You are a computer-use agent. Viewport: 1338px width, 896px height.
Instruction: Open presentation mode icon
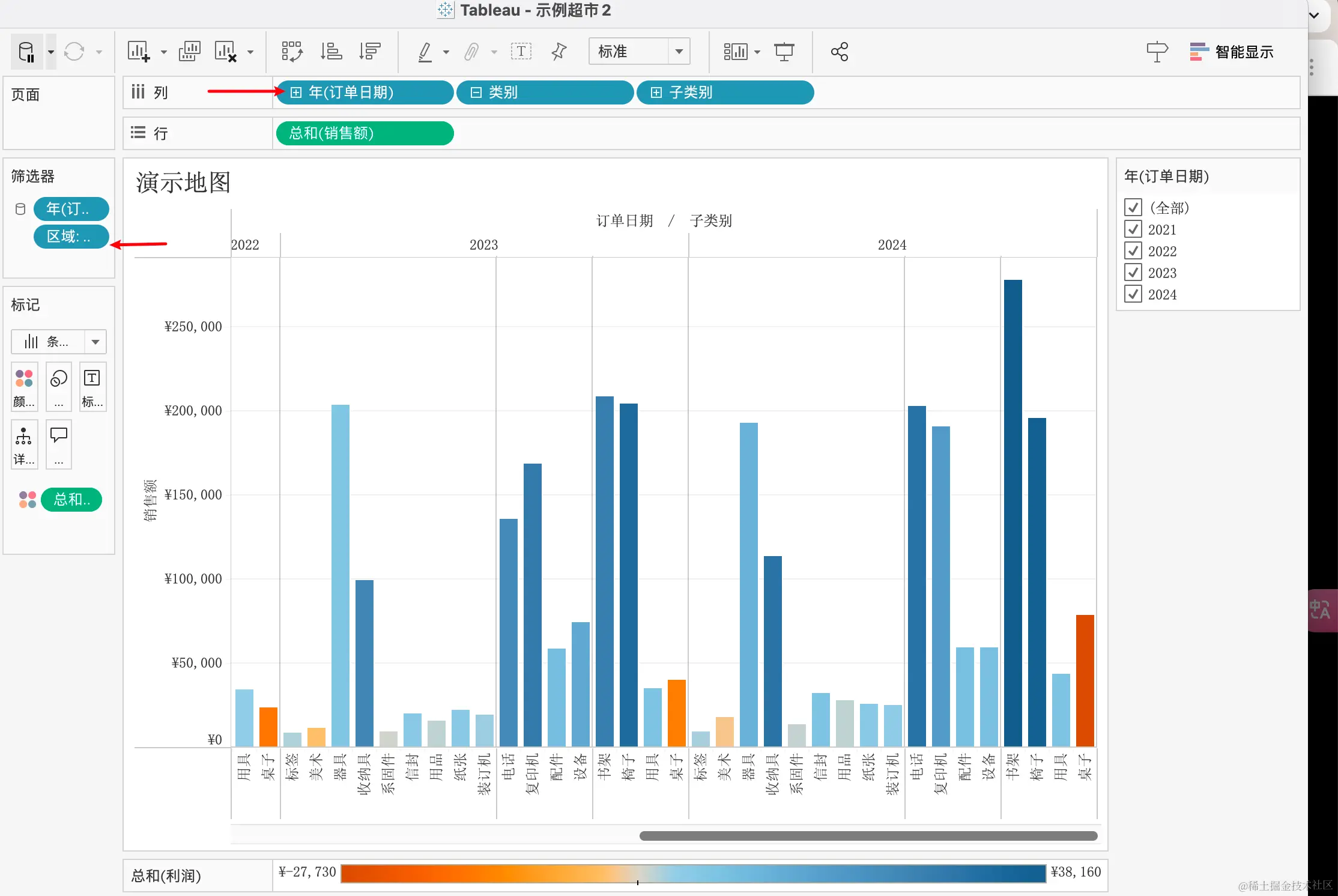(784, 52)
